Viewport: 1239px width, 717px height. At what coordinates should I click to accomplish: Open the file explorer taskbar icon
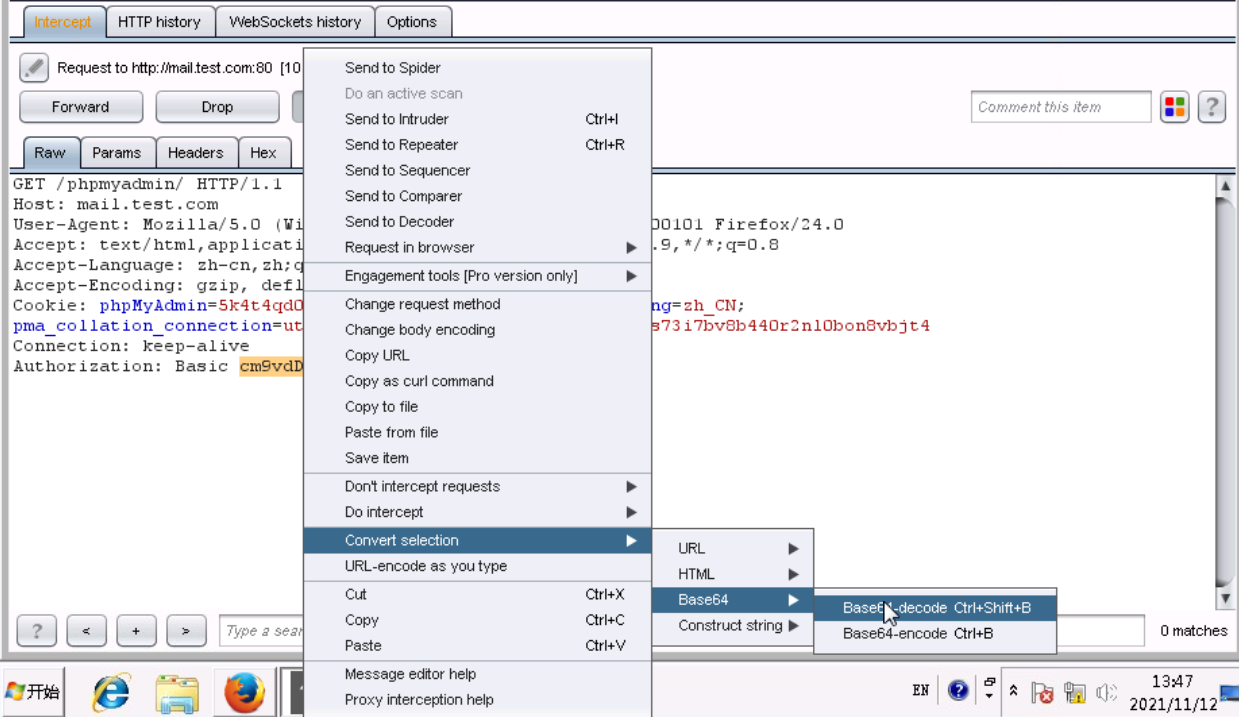(x=177, y=692)
